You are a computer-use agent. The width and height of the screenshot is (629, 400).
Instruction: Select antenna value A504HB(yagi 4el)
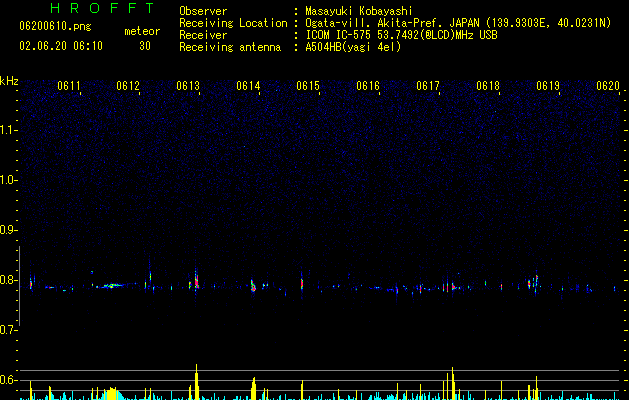coord(353,47)
